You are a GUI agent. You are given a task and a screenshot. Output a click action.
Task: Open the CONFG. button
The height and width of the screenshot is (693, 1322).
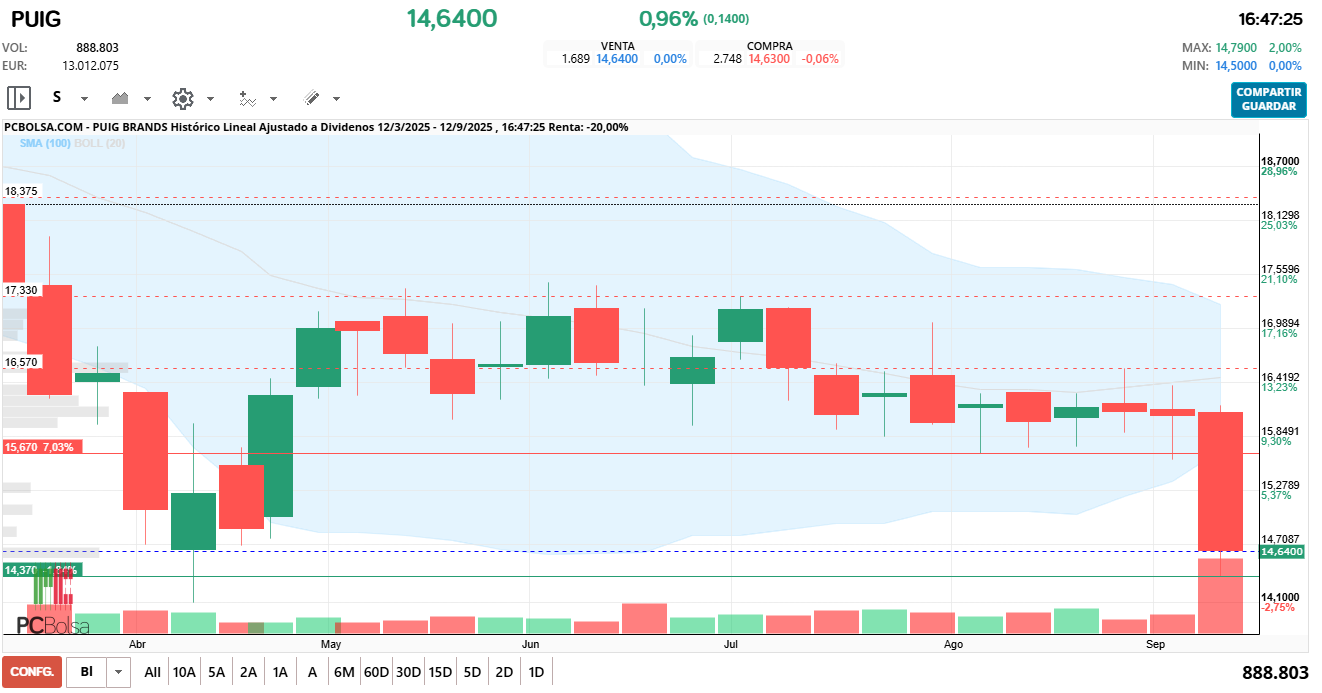click(x=32, y=672)
